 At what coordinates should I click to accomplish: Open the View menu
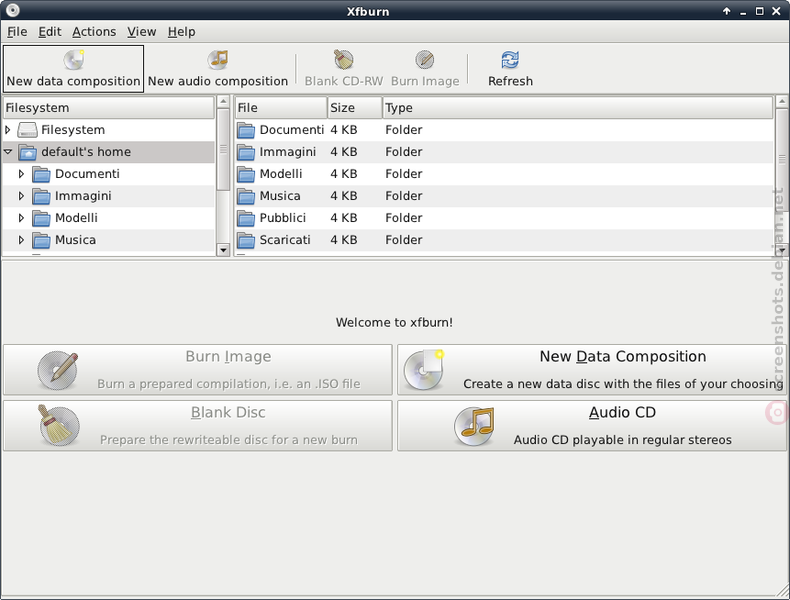(142, 32)
